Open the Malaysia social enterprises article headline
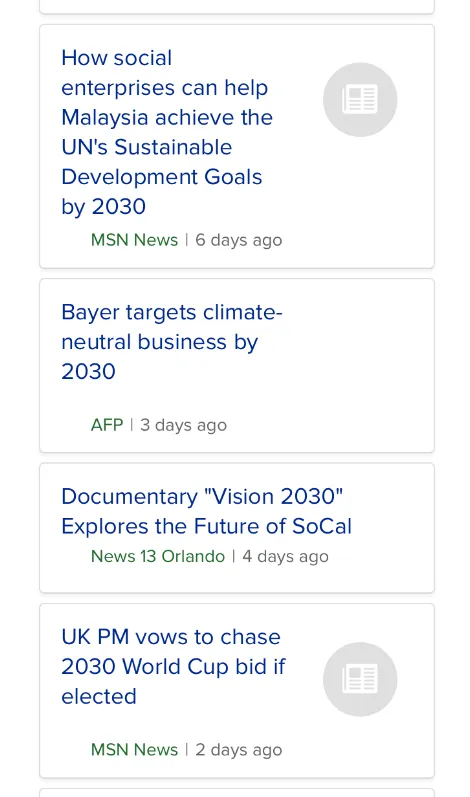This screenshot has height=797, width=470. pos(167,132)
